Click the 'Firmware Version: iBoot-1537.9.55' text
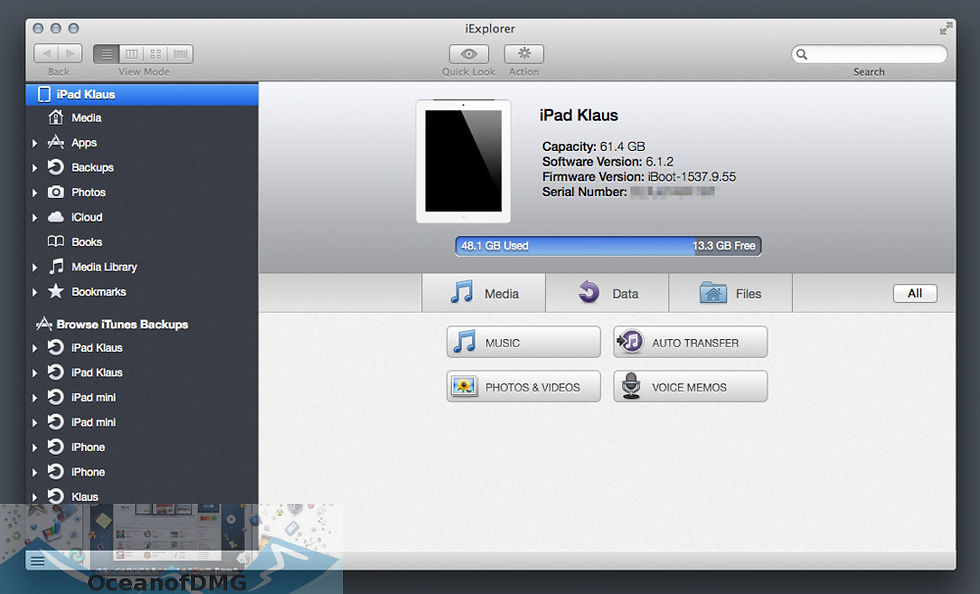980x594 pixels. pyautogui.click(x=639, y=176)
